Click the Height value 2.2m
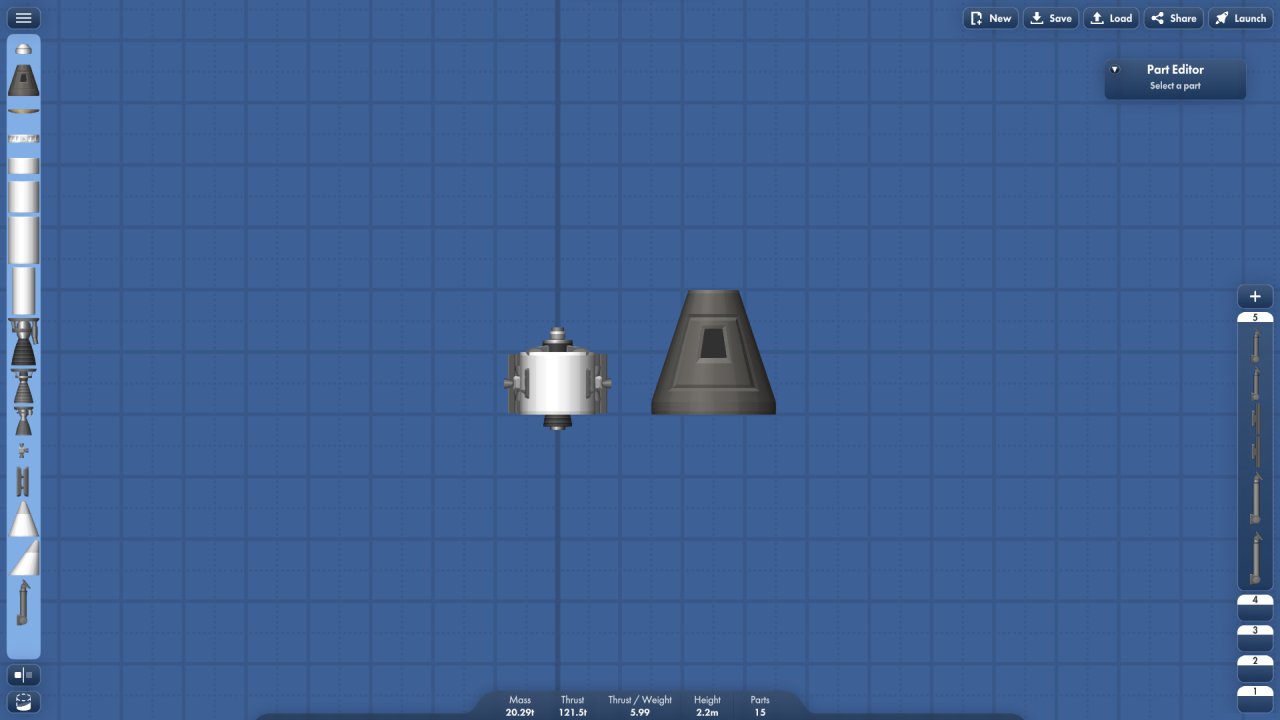 pyautogui.click(x=707, y=712)
